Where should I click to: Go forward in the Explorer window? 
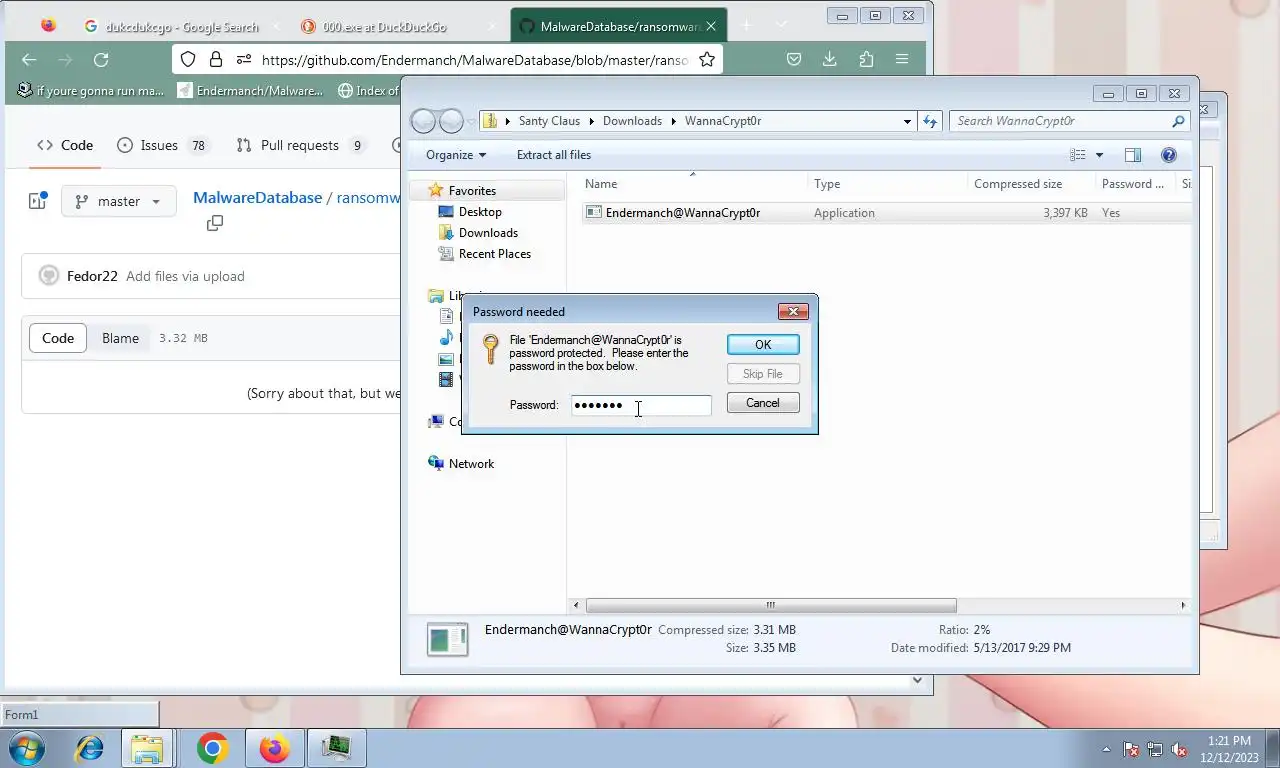451,121
